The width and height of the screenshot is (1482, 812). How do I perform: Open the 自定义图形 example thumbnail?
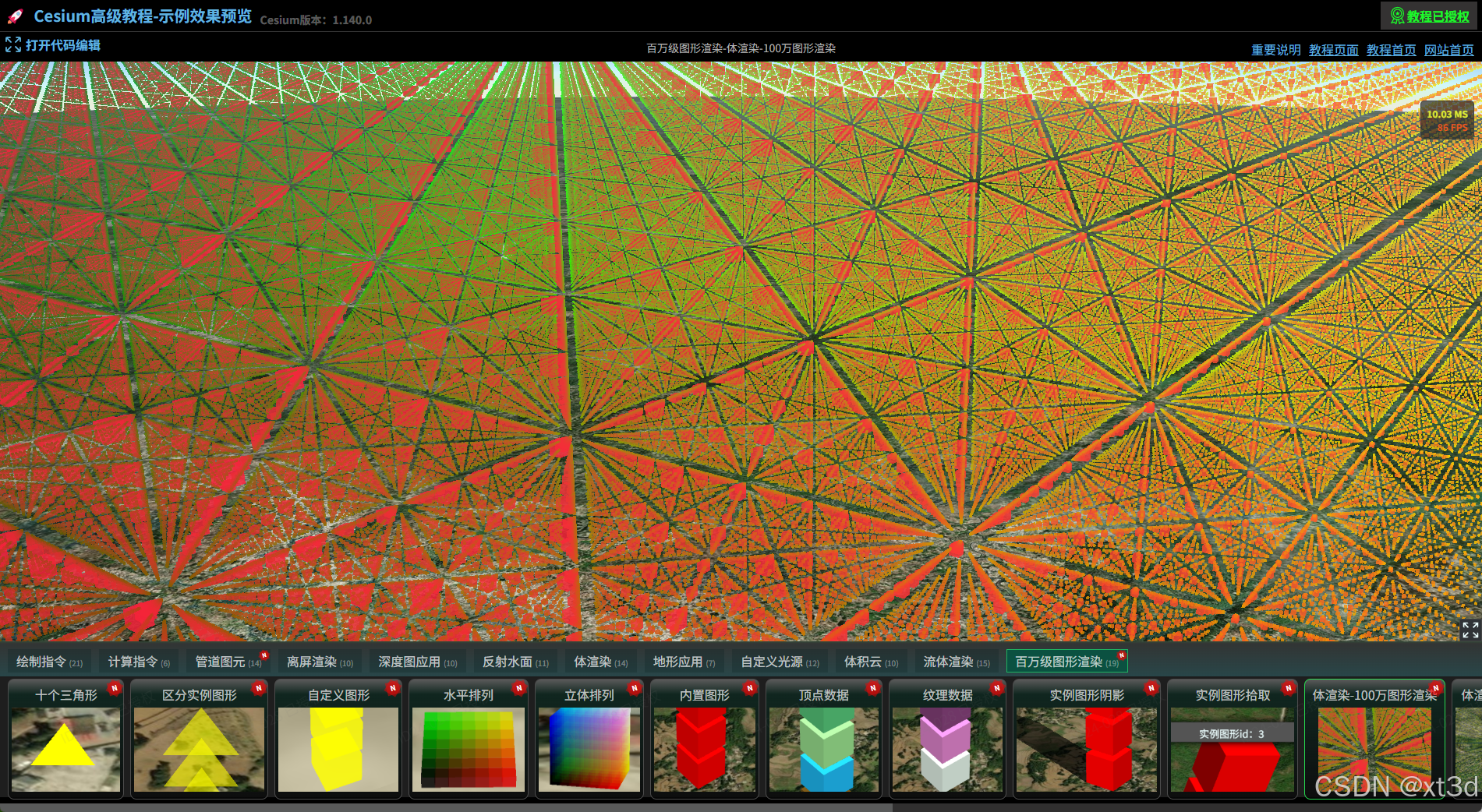pos(338,739)
